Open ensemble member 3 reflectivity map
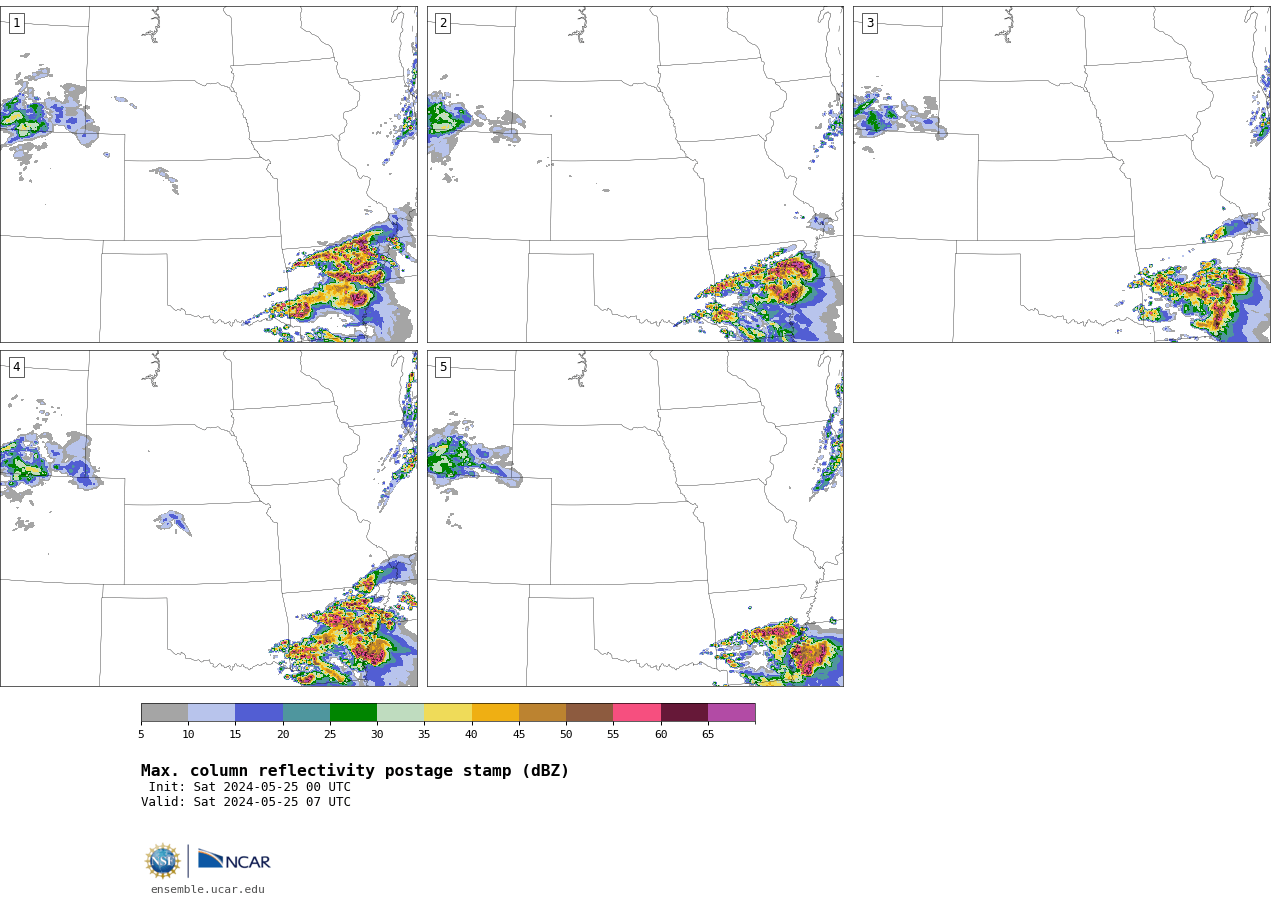 1061,174
